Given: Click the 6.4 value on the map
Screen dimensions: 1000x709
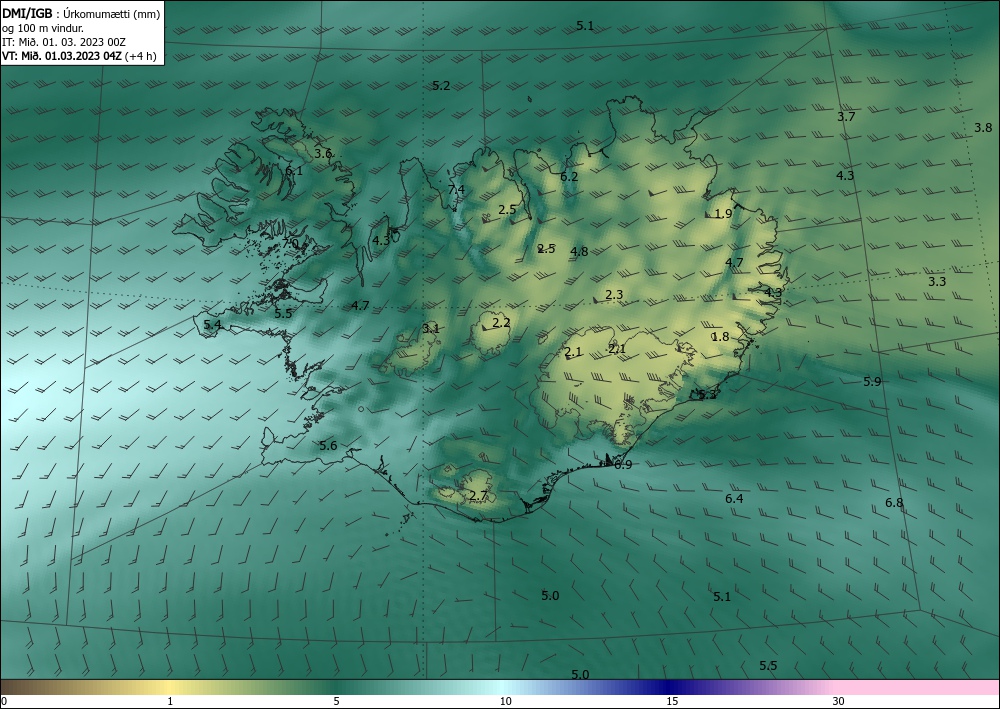Looking at the screenshot, I should [x=734, y=499].
